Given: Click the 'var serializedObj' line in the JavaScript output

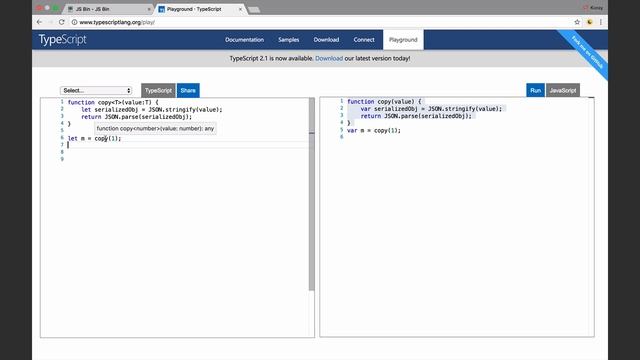Looking at the screenshot, I should pos(431,109).
